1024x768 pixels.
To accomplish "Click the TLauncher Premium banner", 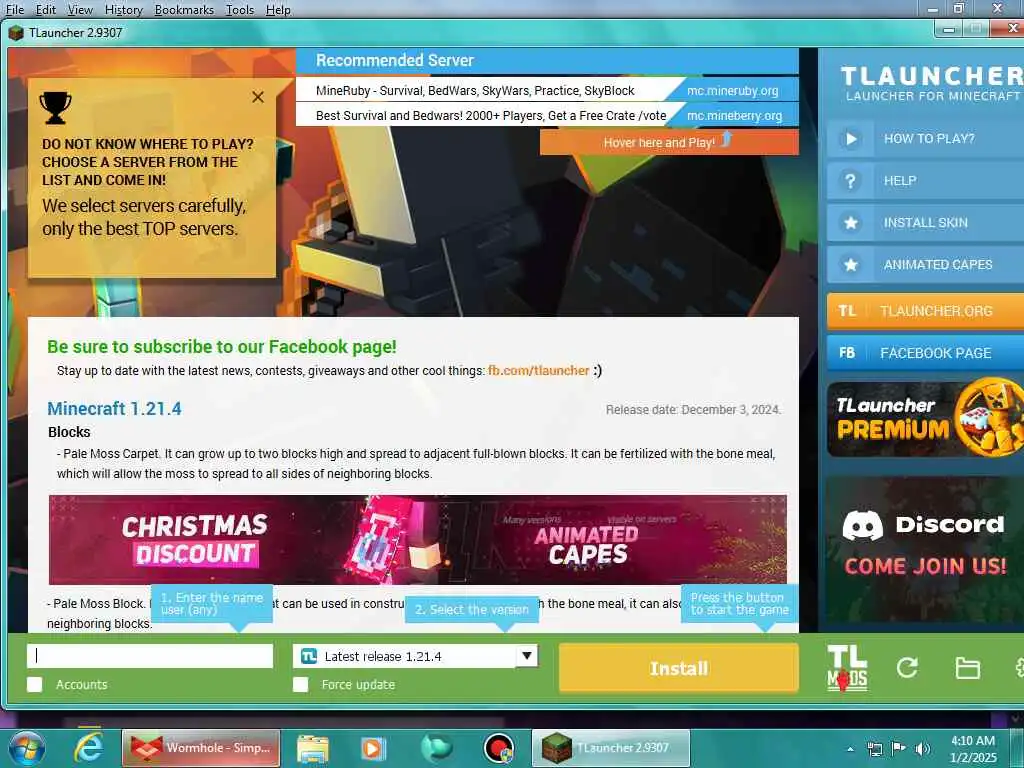I will [x=925, y=419].
